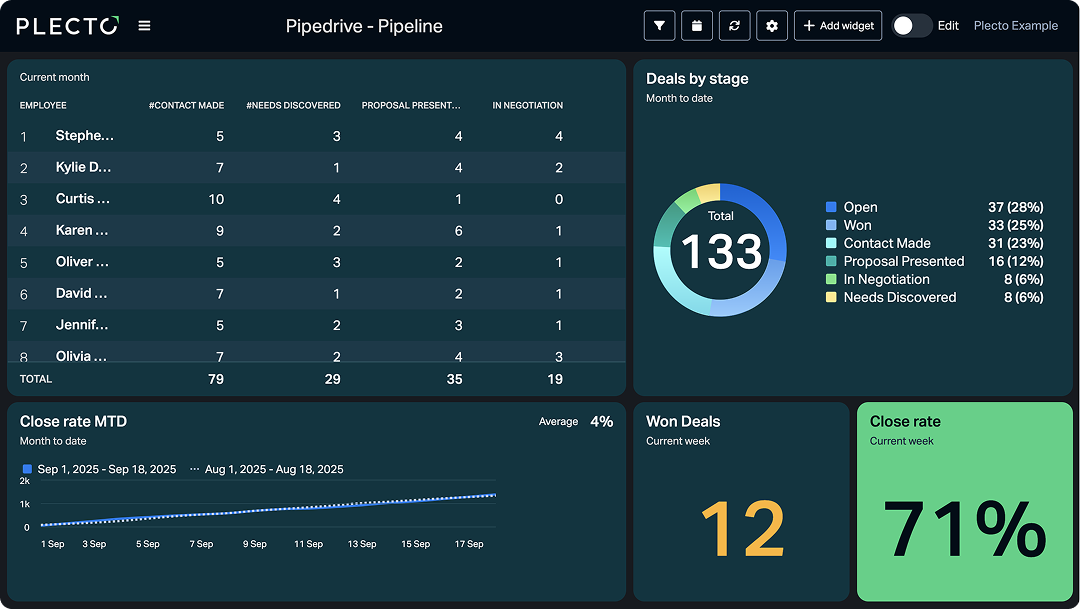This screenshot has width=1080, height=609.
Task: Toggle the Sep 1 - Sep 18 series legend
Action: (100, 469)
